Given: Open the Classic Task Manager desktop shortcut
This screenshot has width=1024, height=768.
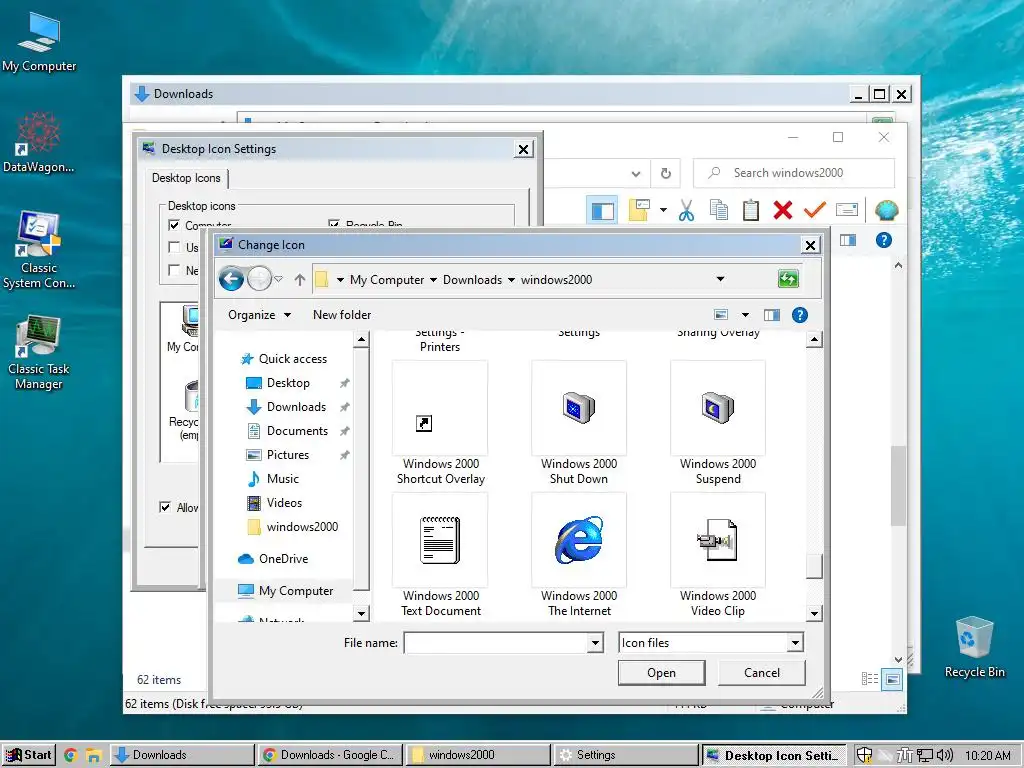Looking at the screenshot, I should click(x=39, y=353).
